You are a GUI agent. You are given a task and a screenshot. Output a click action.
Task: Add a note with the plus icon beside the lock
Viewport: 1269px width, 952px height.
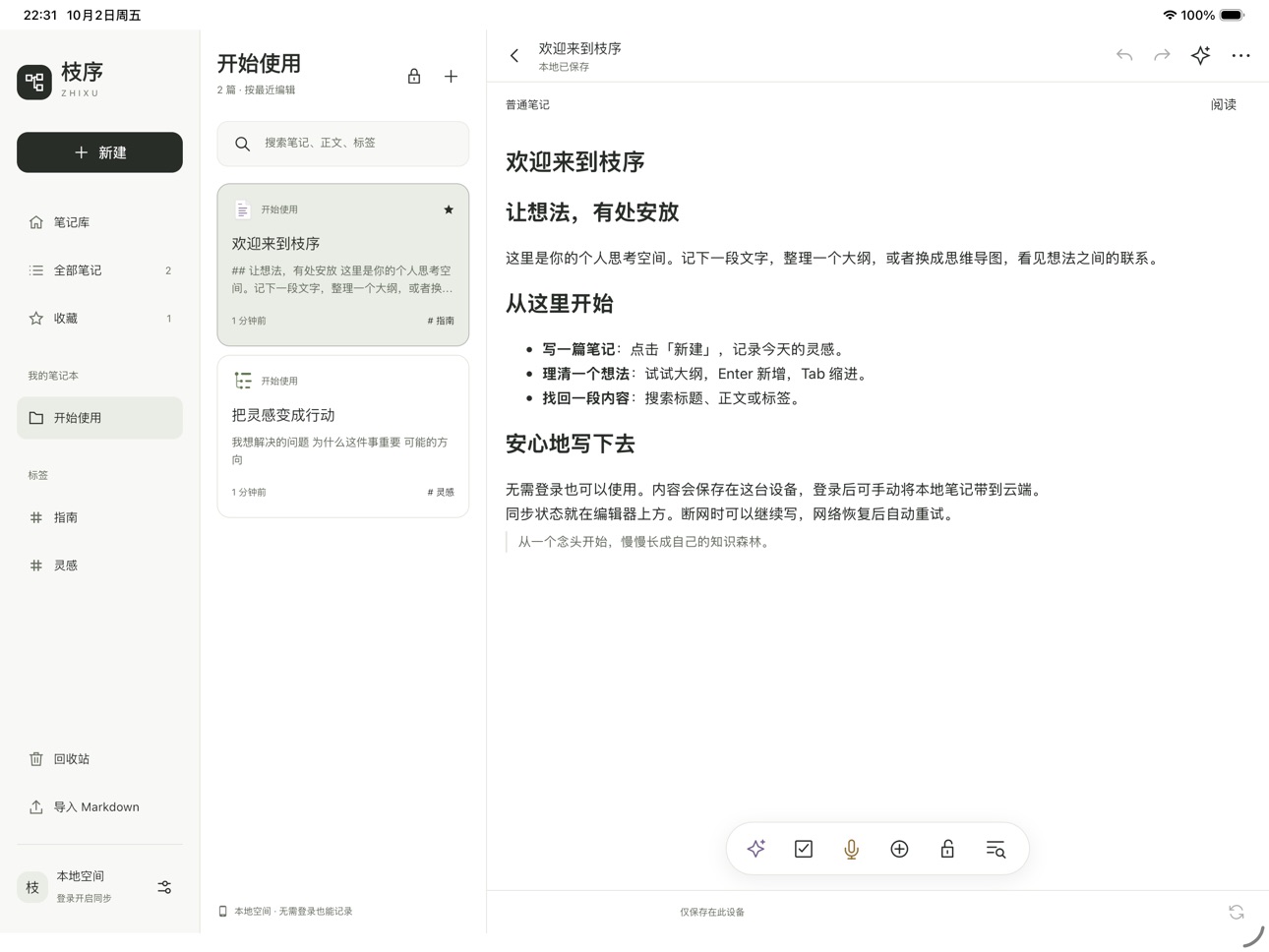coord(451,76)
